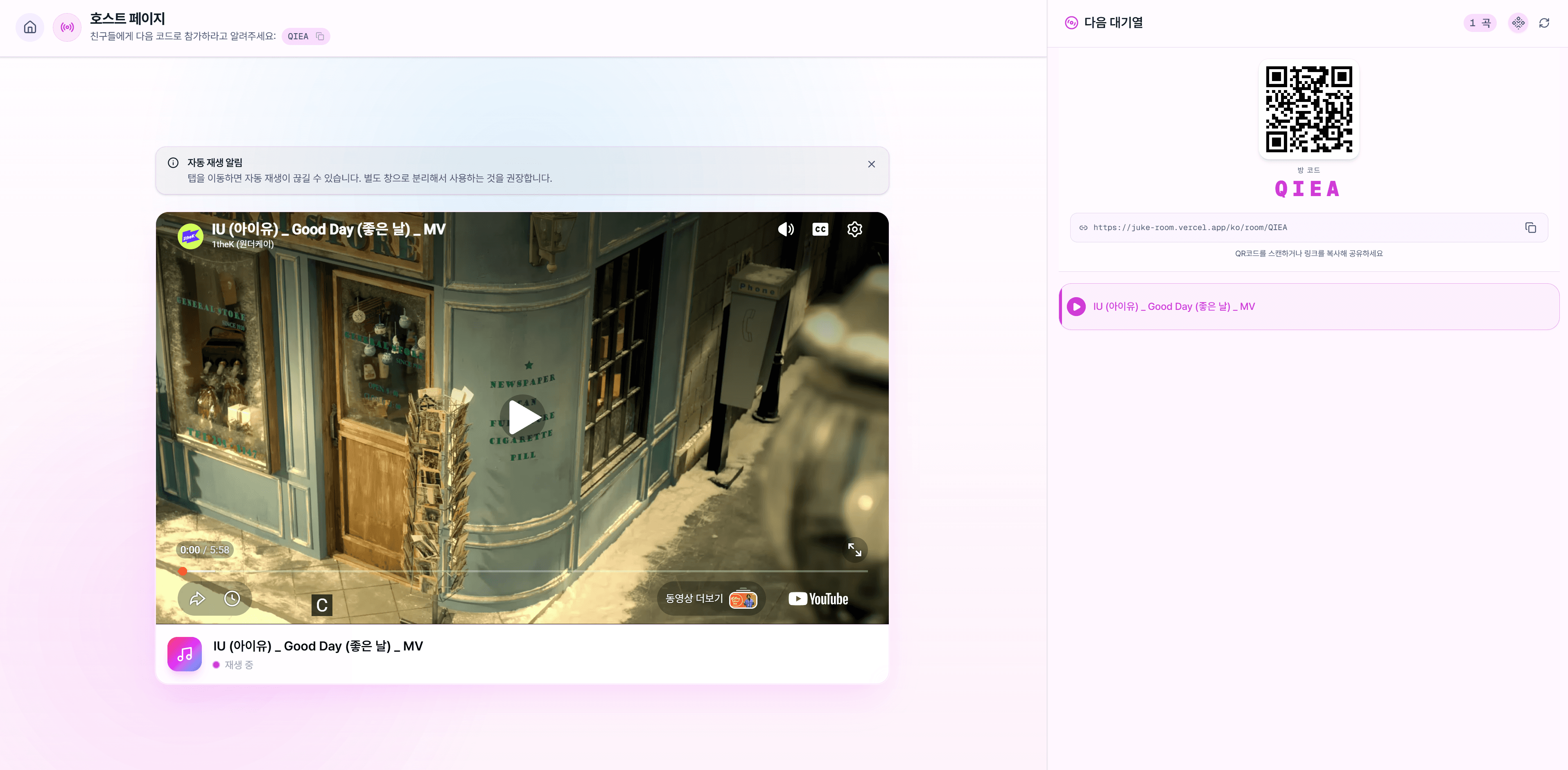Click the 1theK (원더케이) channel name
The image size is (1568, 770).
[x=243, y=244]
